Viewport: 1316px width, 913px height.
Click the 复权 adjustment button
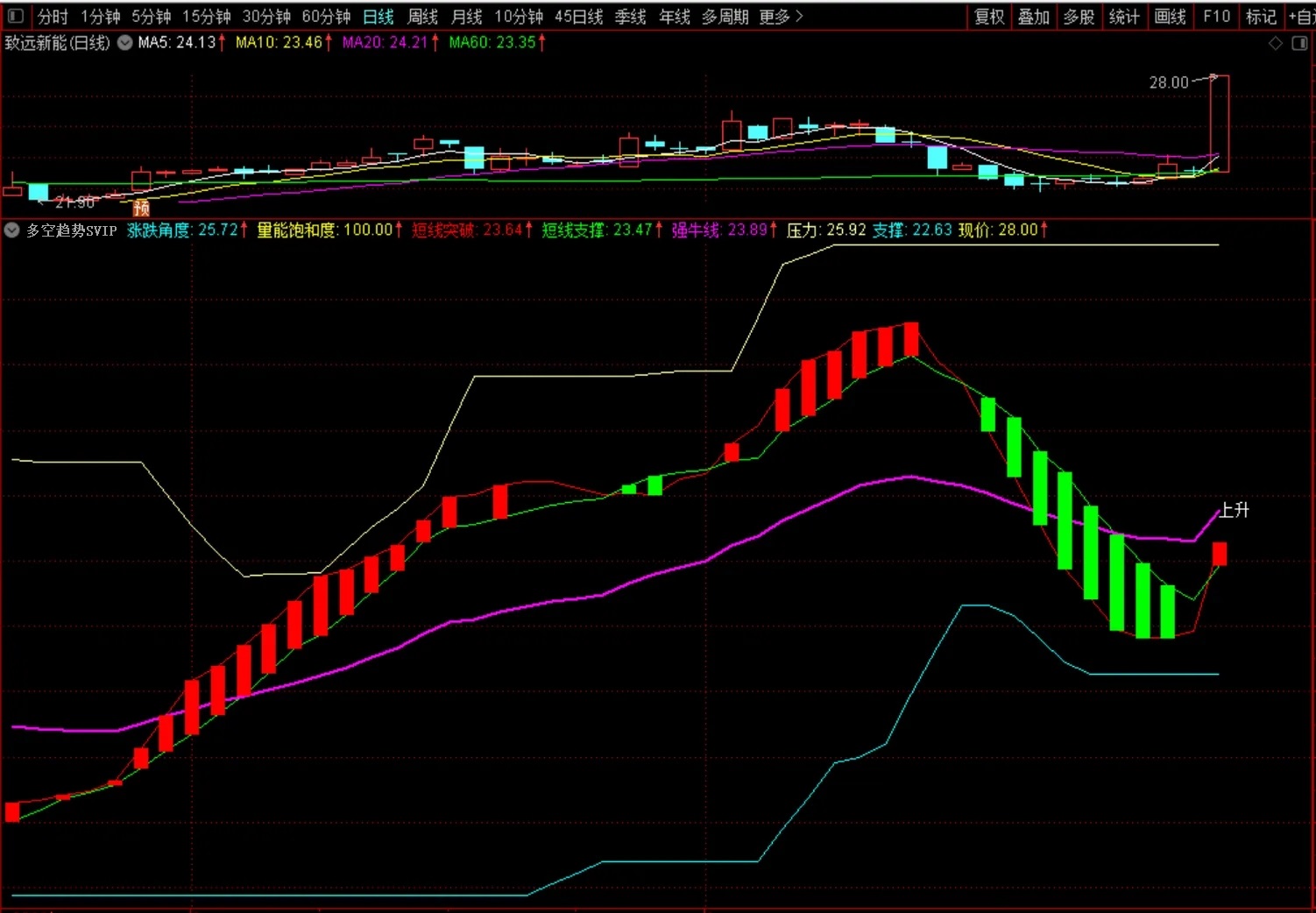click(989, 17)
